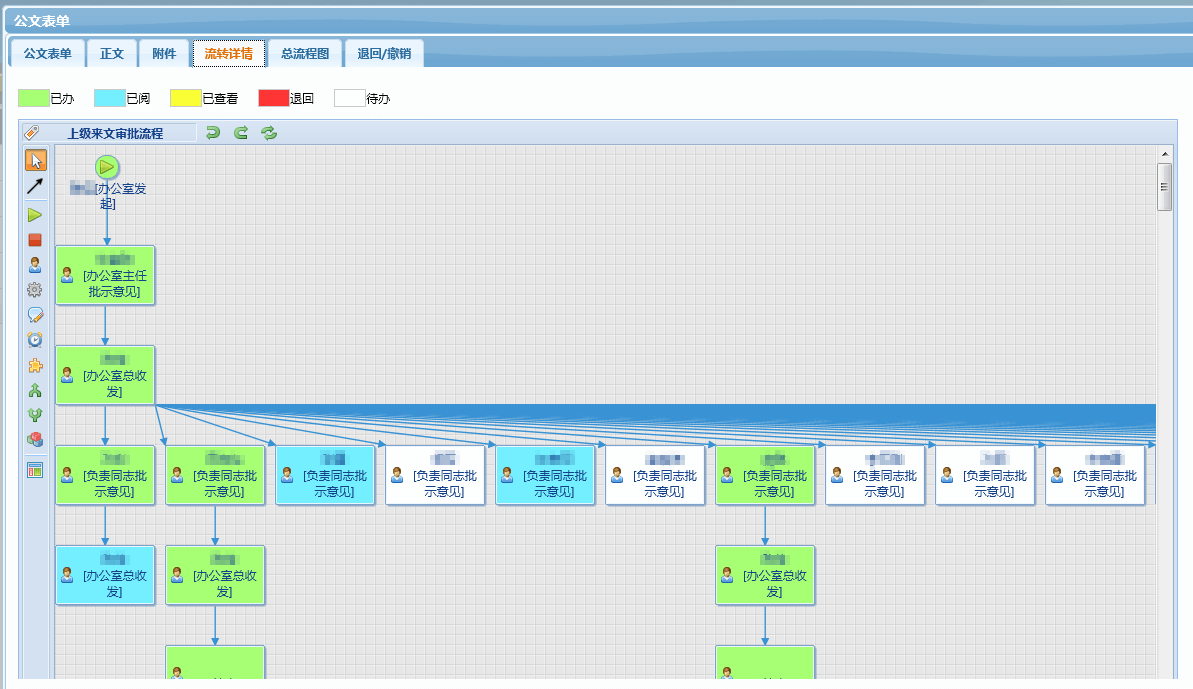Go to the 退回/撤销 tab
The image size is (1193, 689).
[x=384, y=54]
